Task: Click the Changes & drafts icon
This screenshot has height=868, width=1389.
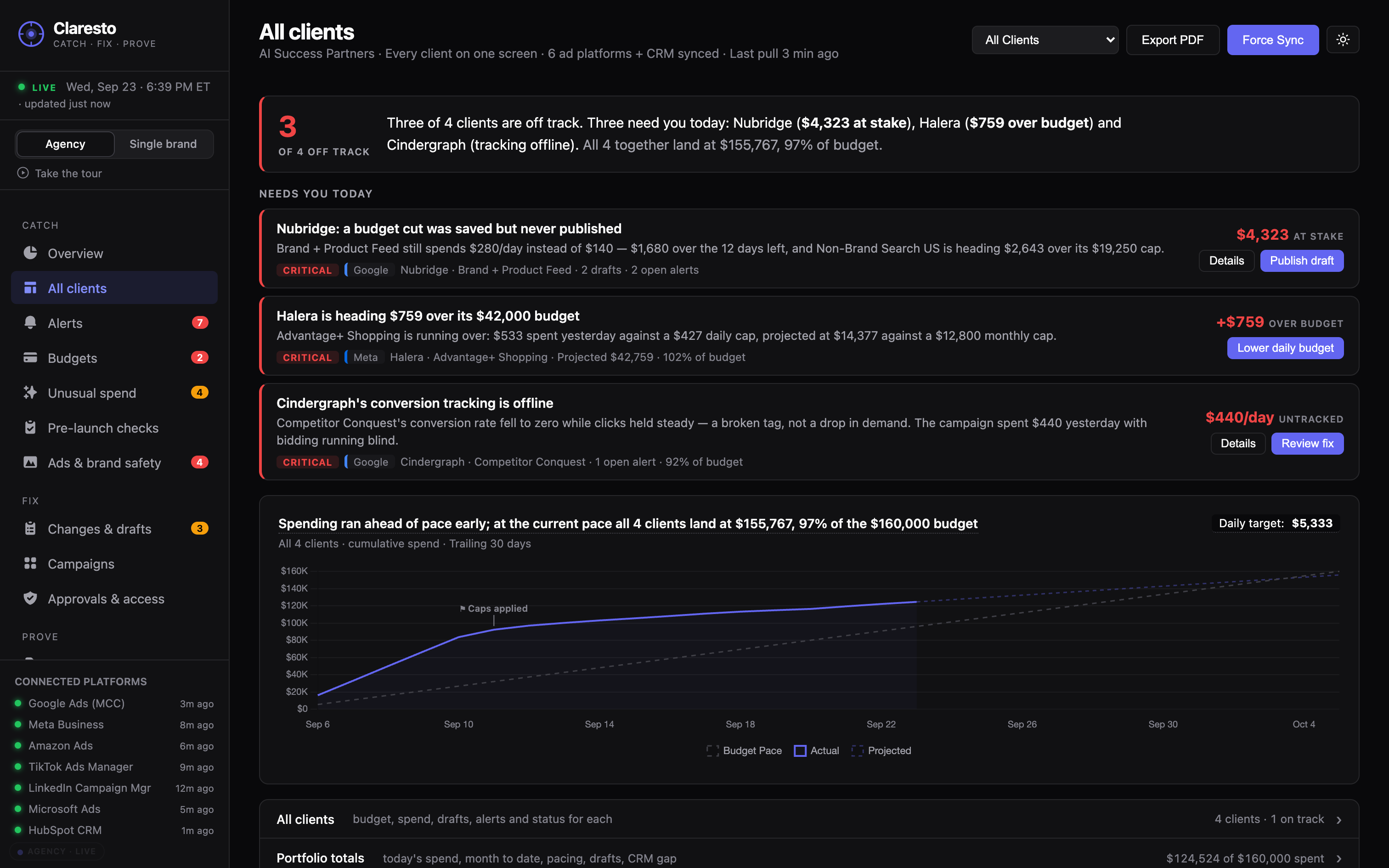Action: [x=30, y=529]
